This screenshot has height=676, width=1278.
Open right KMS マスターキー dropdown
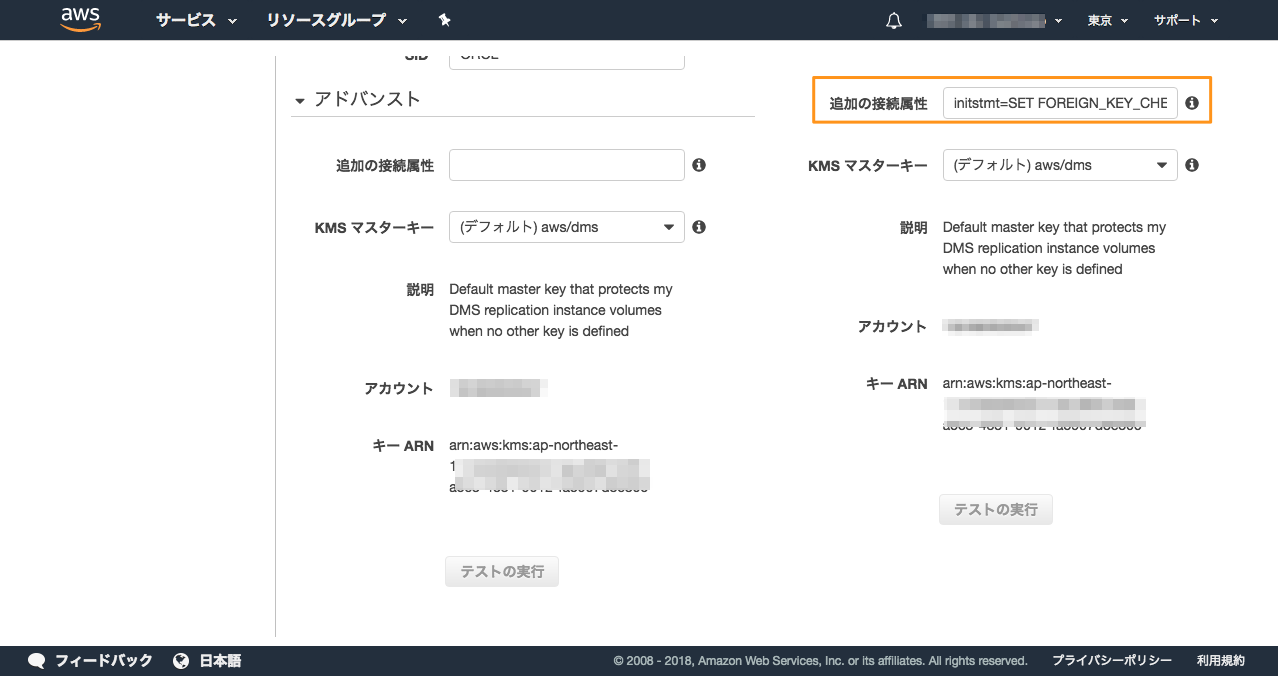point(1059,165)
